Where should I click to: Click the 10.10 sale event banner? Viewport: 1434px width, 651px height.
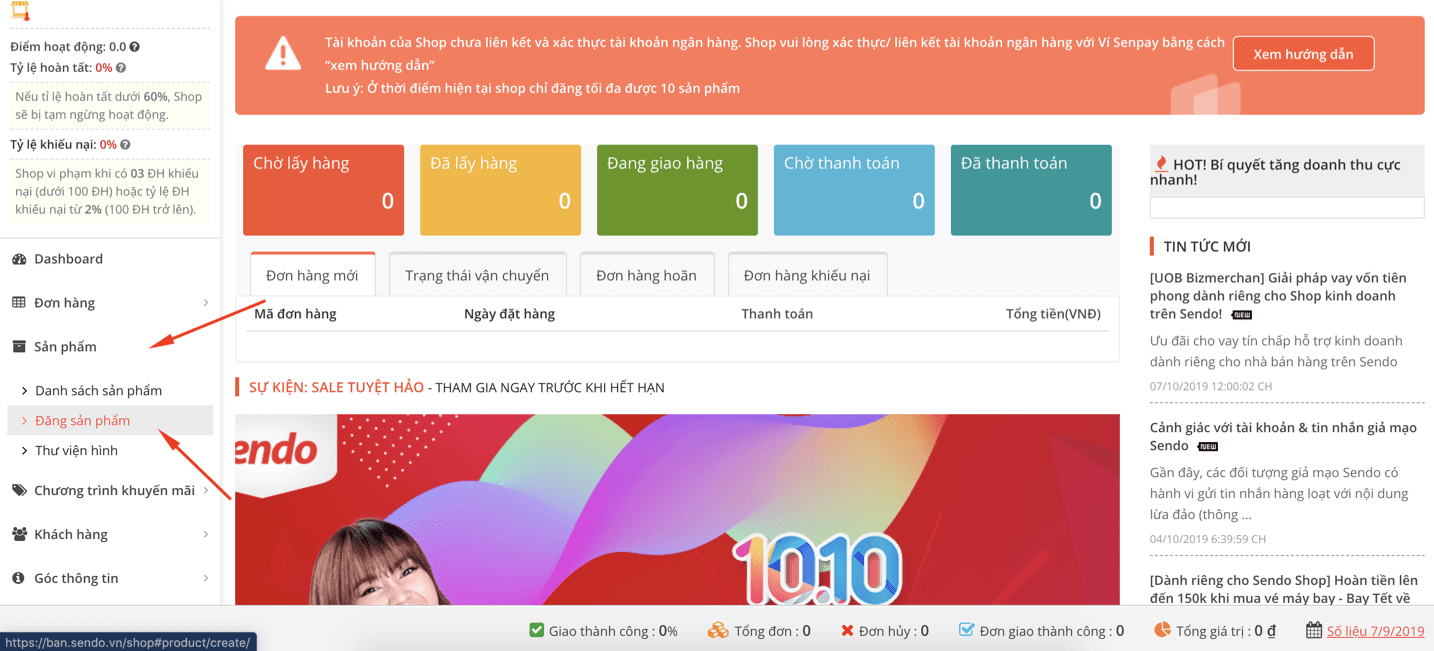point(677,509)
